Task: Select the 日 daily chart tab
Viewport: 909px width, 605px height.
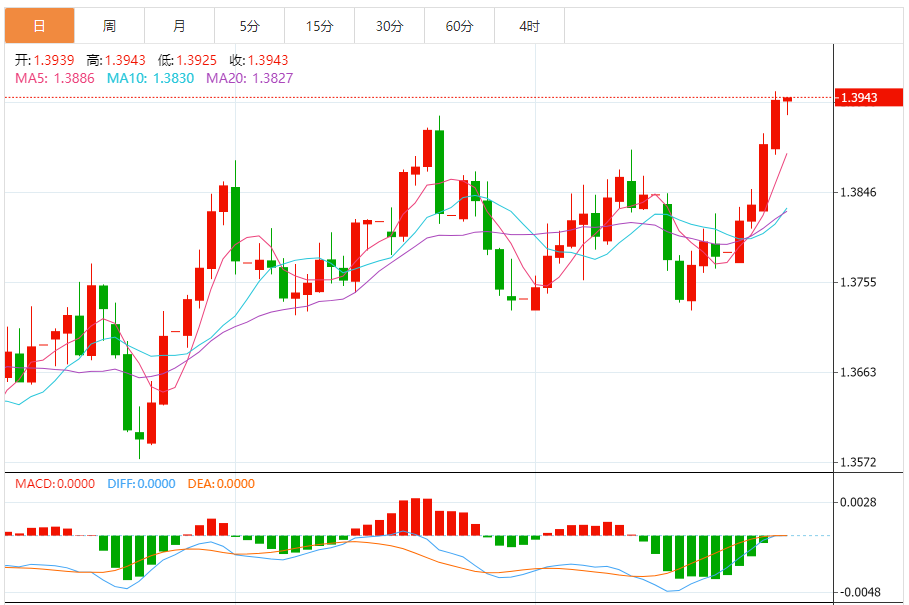Action: 39,26
